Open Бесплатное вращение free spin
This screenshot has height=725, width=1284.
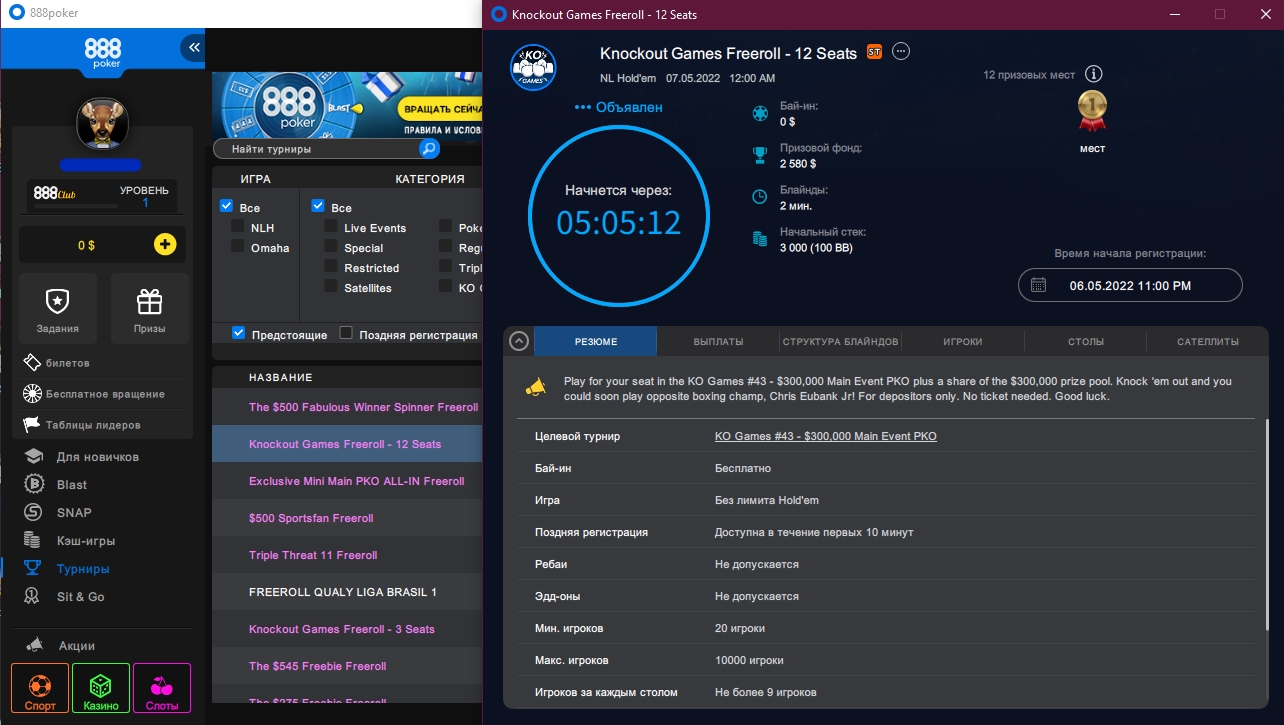(93, 394)
